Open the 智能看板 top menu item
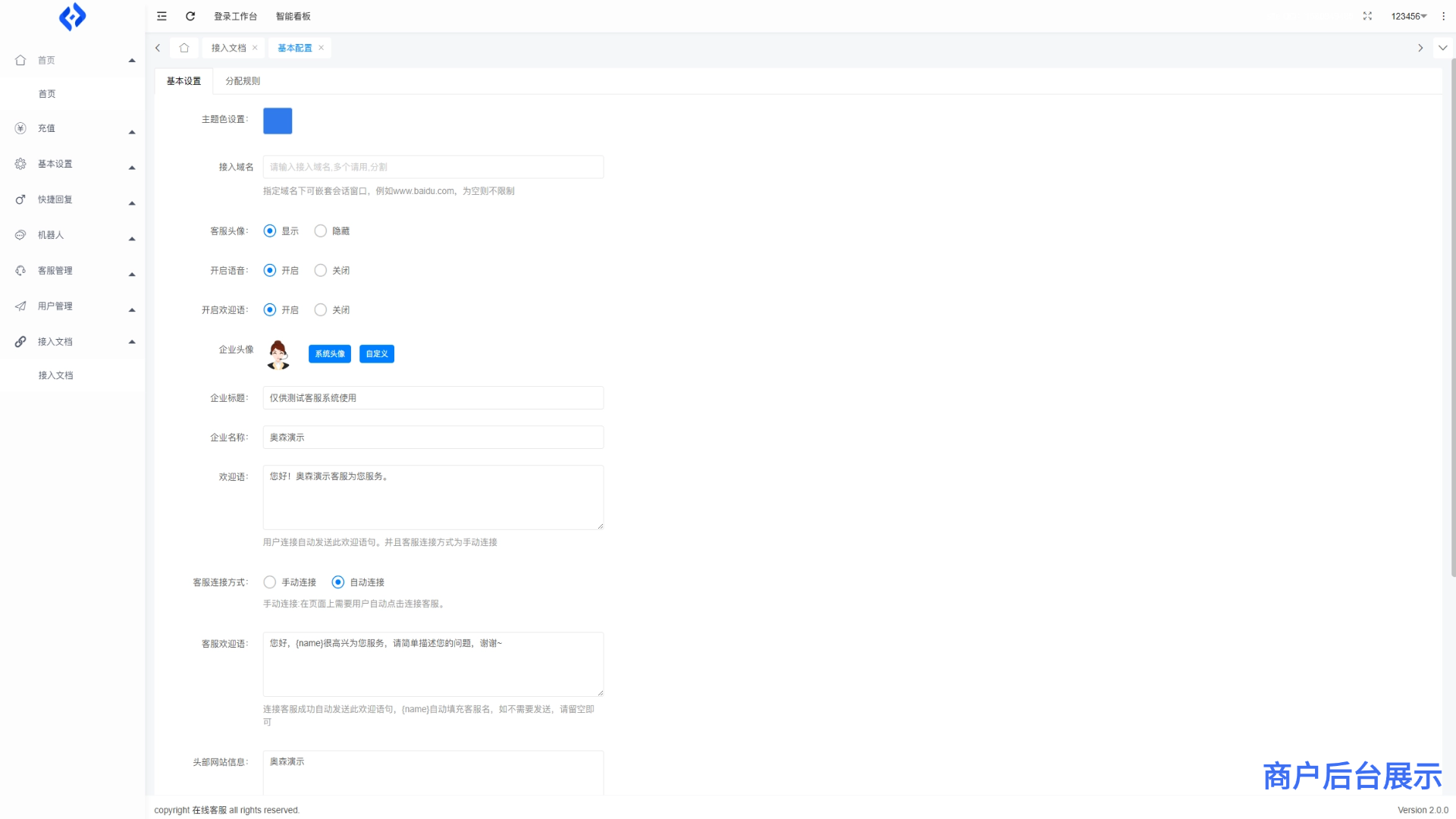 click(293, 16)
